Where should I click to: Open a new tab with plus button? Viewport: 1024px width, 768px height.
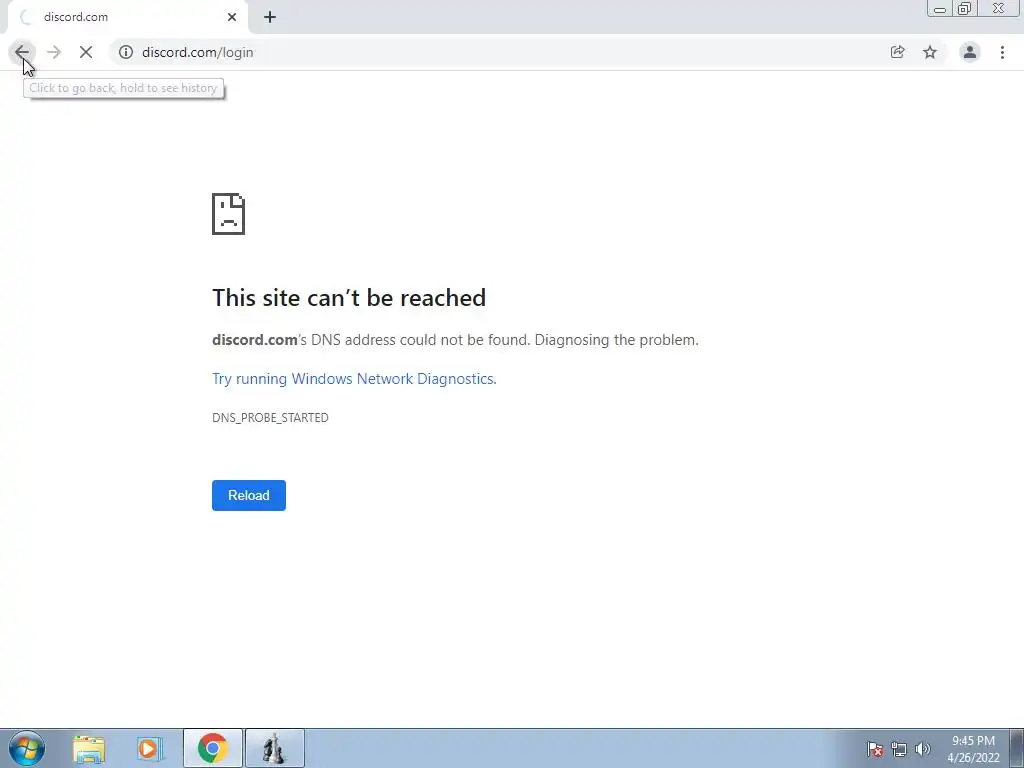pos(270,18)
